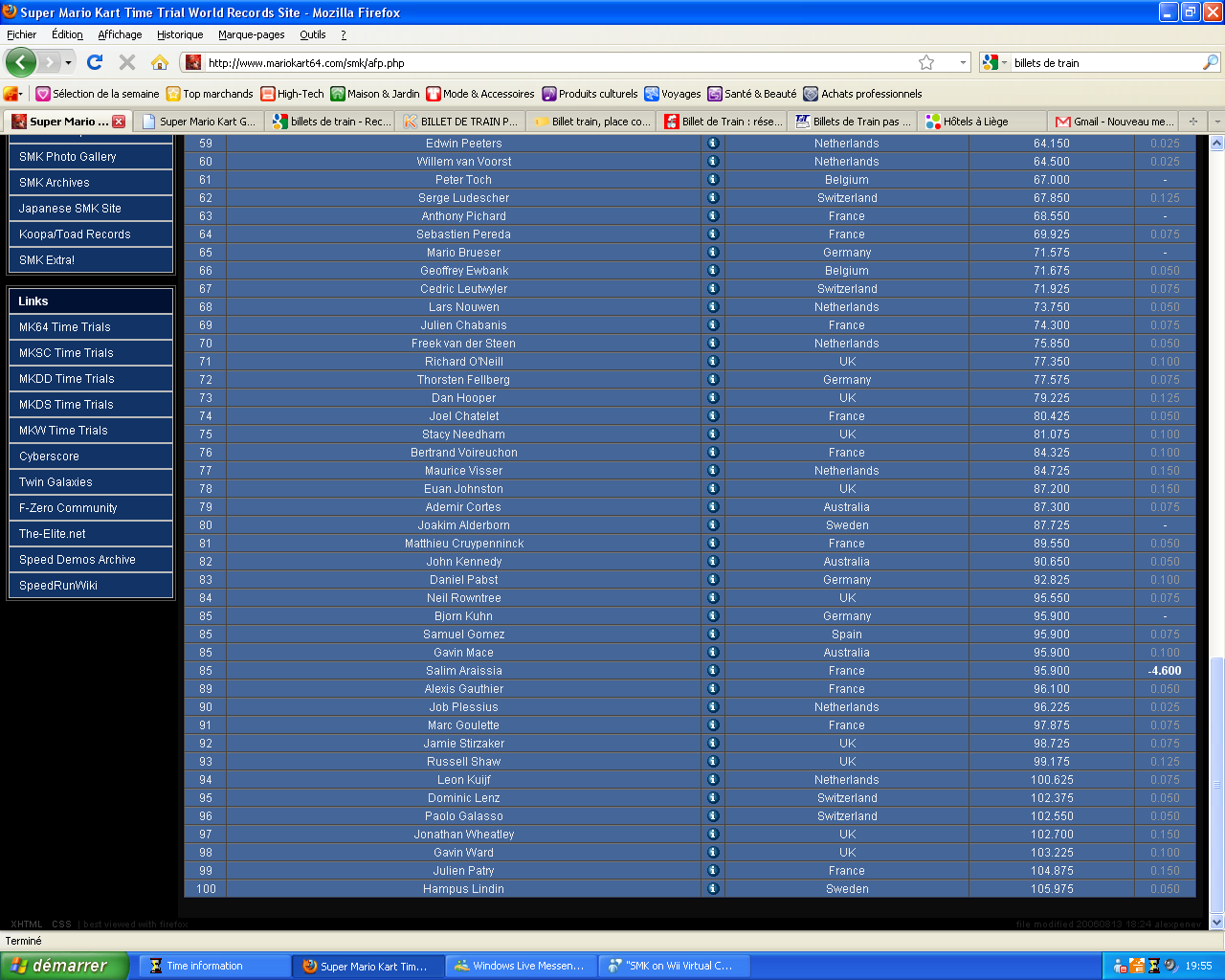Go to the Home page icon
This screenshot has width=1225, height=980.
(x=160, y=62)
